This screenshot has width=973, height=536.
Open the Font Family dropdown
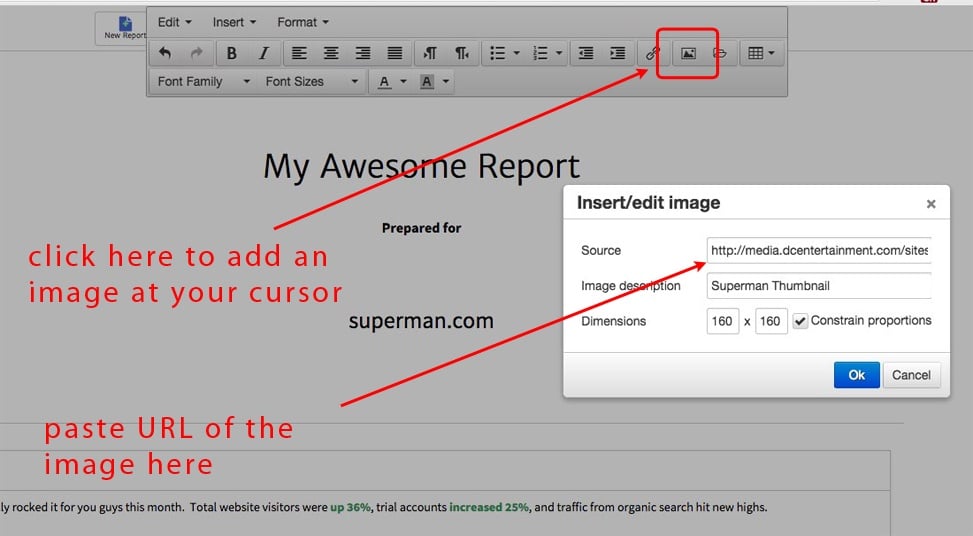click(204, 82)
